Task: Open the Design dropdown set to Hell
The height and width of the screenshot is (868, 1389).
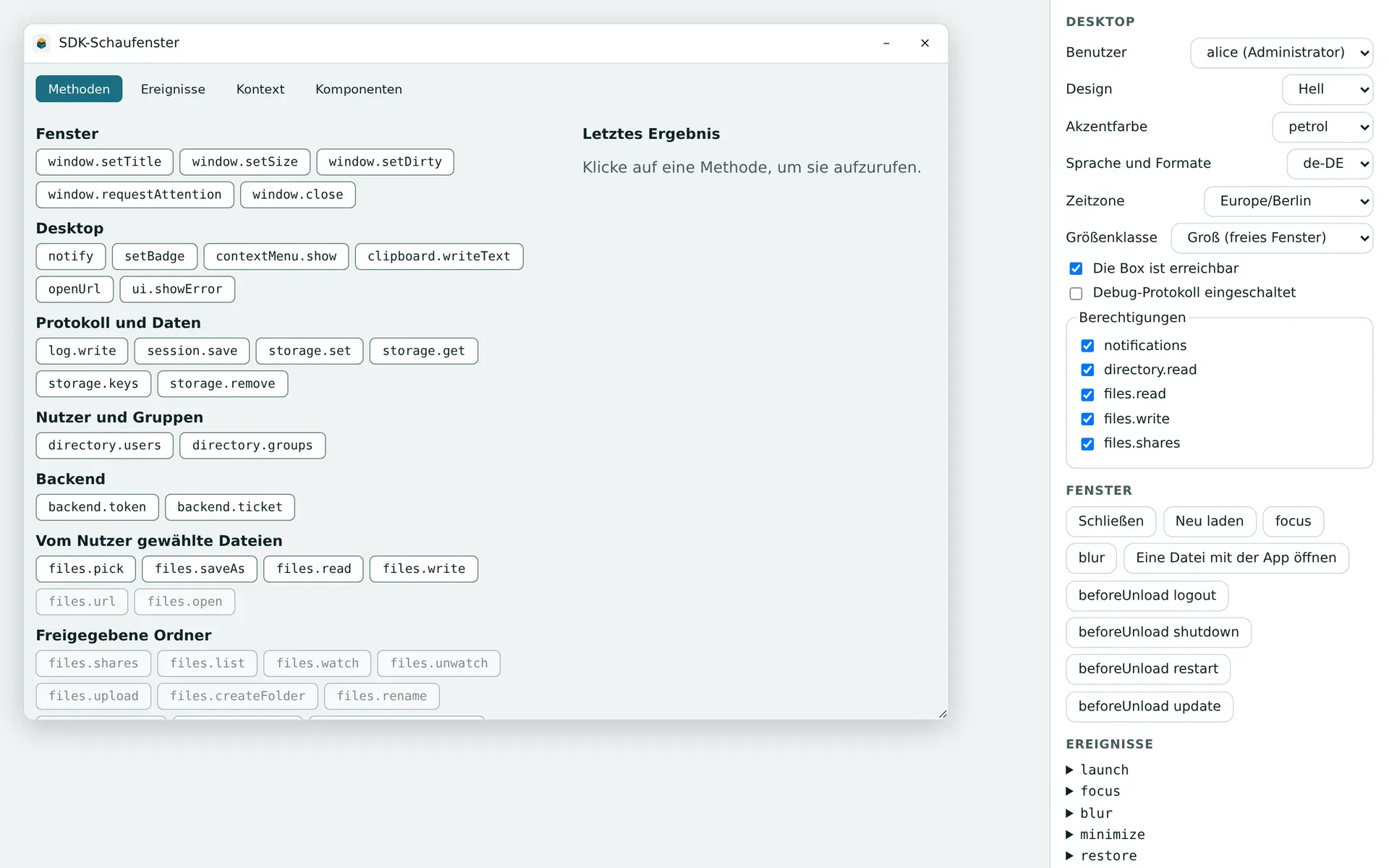Action: point(1327,90)
